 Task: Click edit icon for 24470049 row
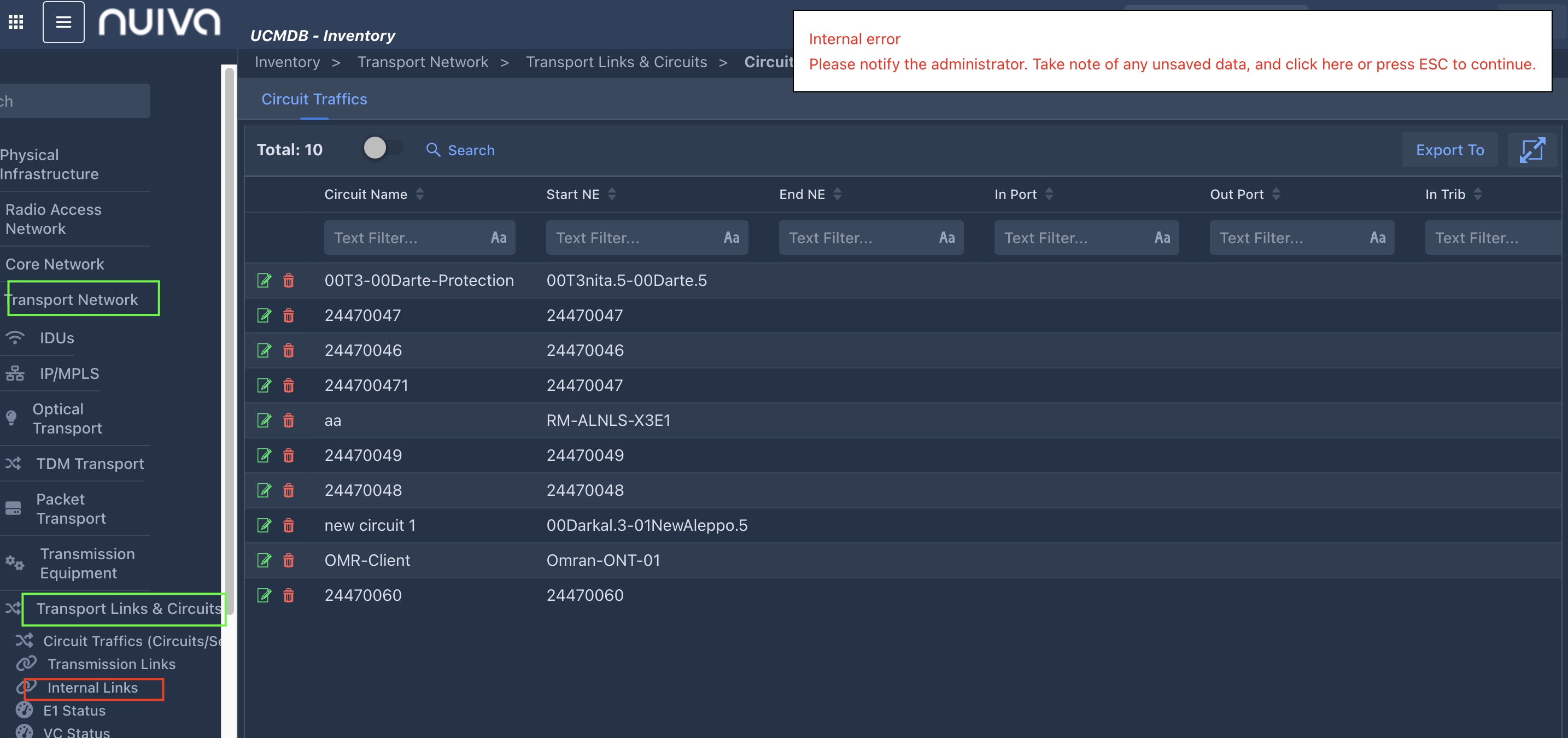264,455
